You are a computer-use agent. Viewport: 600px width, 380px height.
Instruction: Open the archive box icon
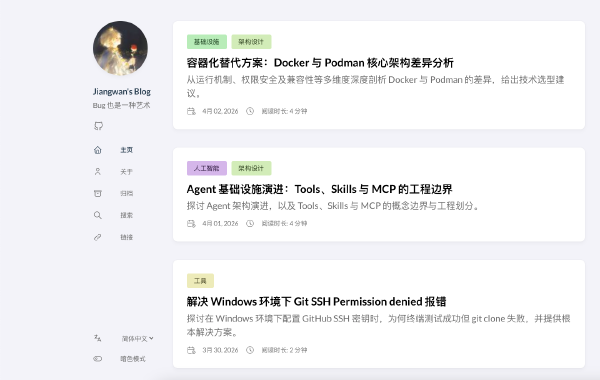[x=98, y=193]
